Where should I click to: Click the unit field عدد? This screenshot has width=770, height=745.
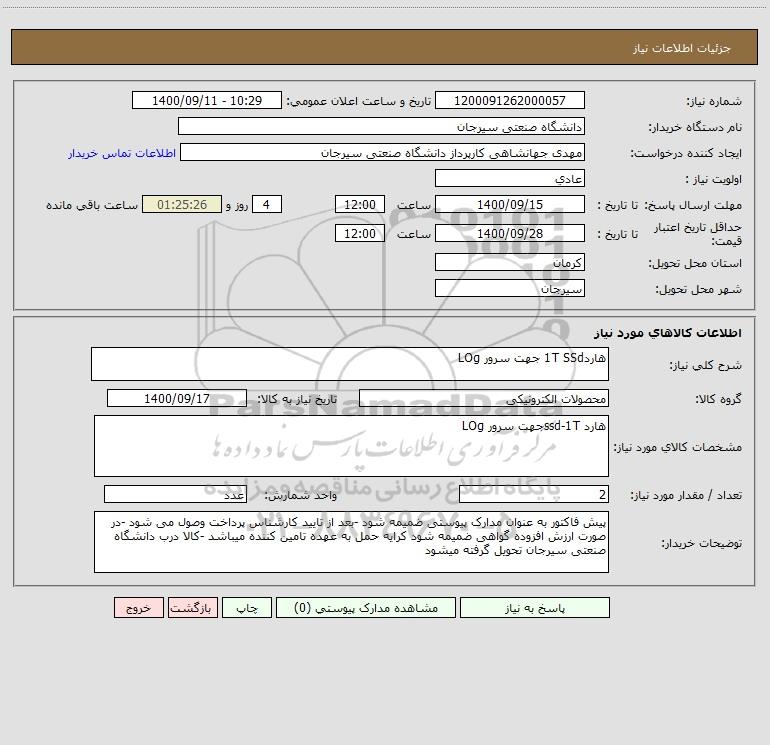tap(175, 495)
